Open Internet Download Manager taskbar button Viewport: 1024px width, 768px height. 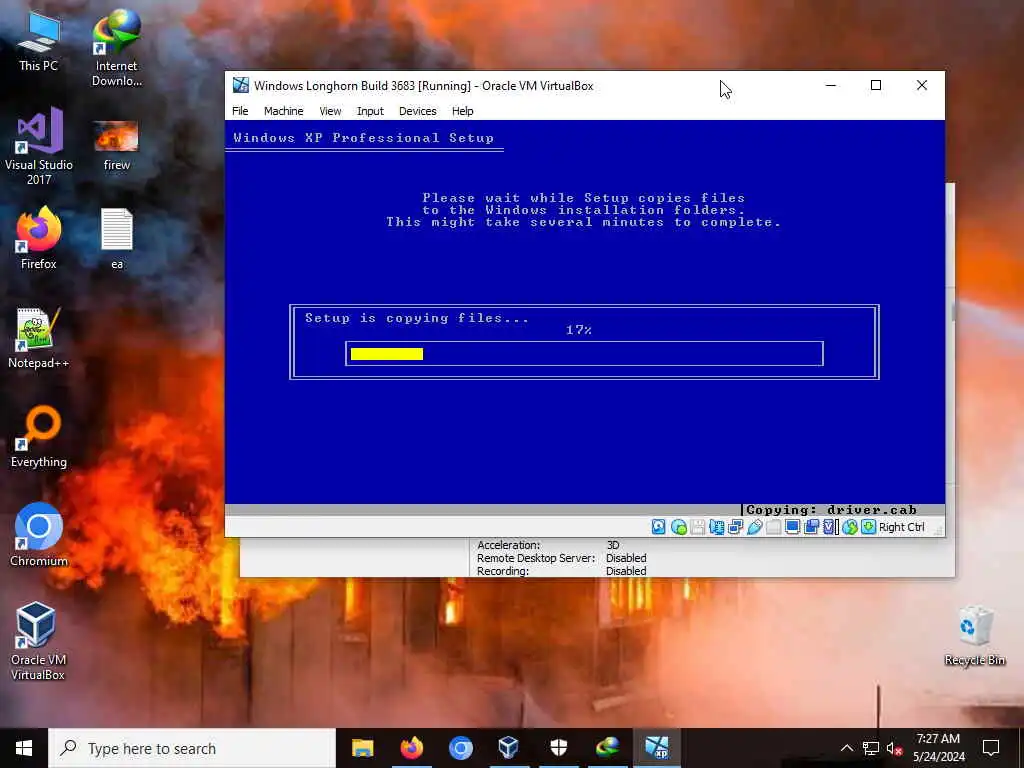[x=607, y=748]
